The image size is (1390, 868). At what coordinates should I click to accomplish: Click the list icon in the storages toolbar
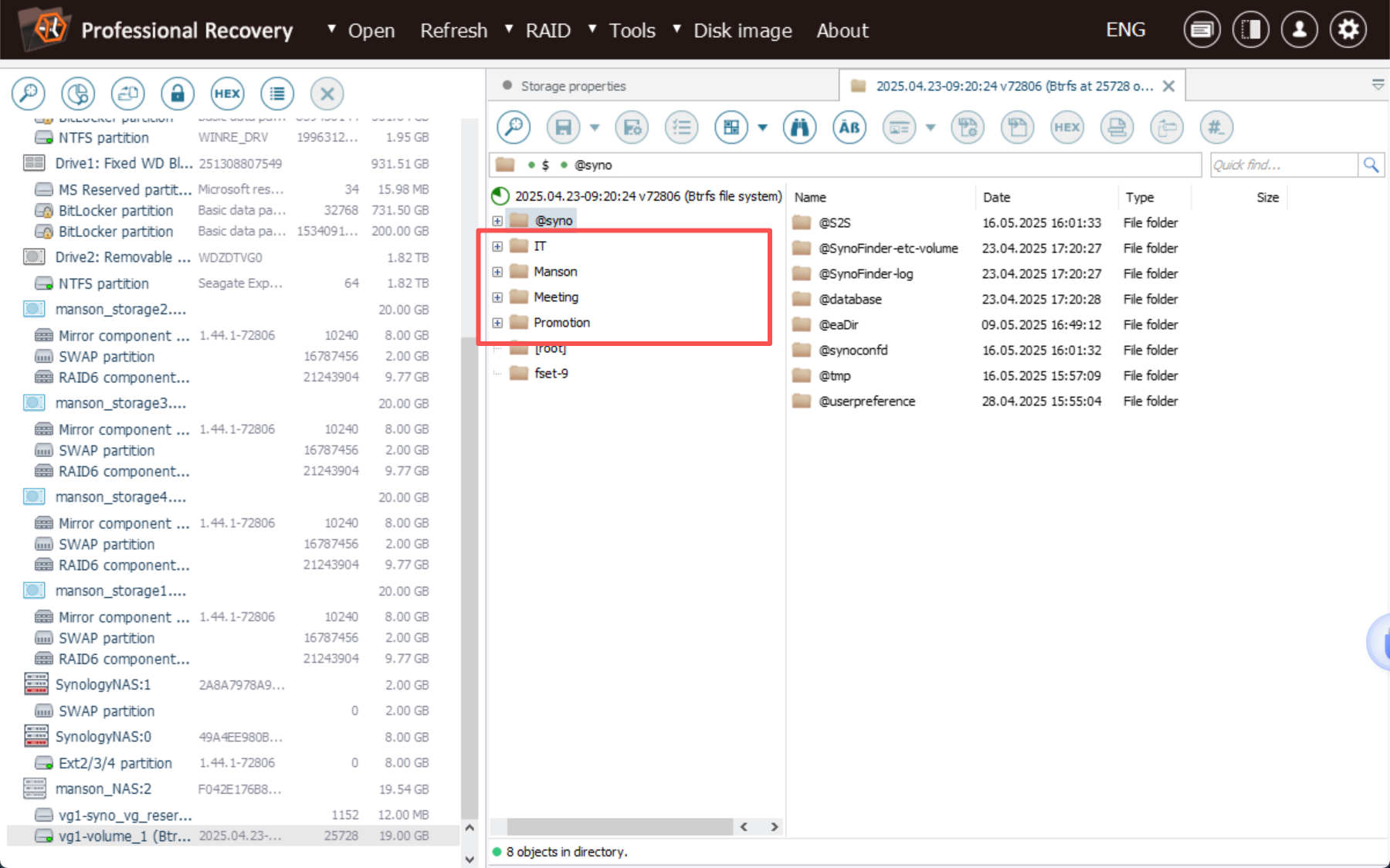[x=277, y=93]
